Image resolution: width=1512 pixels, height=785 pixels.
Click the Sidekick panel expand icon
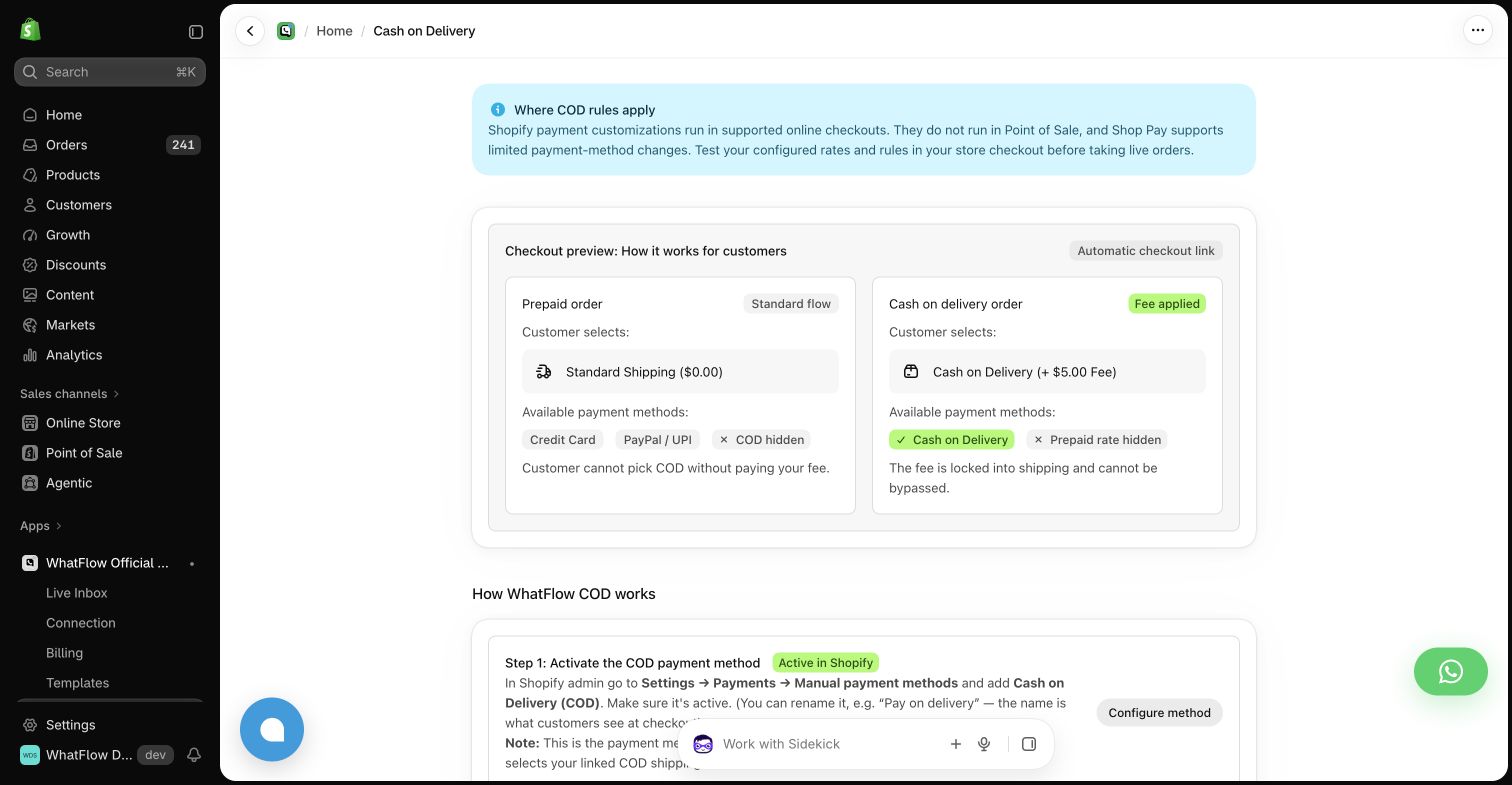point(1029,744)
